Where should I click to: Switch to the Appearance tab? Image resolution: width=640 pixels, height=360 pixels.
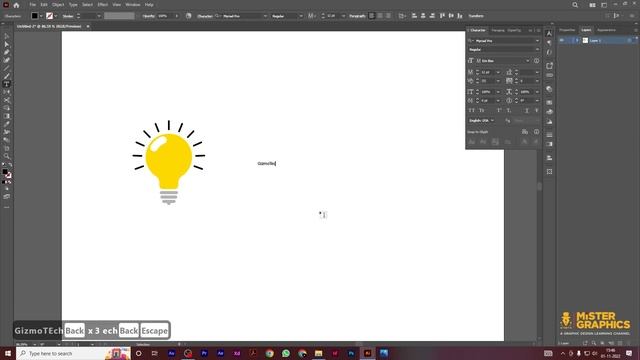tap(606, 30)
